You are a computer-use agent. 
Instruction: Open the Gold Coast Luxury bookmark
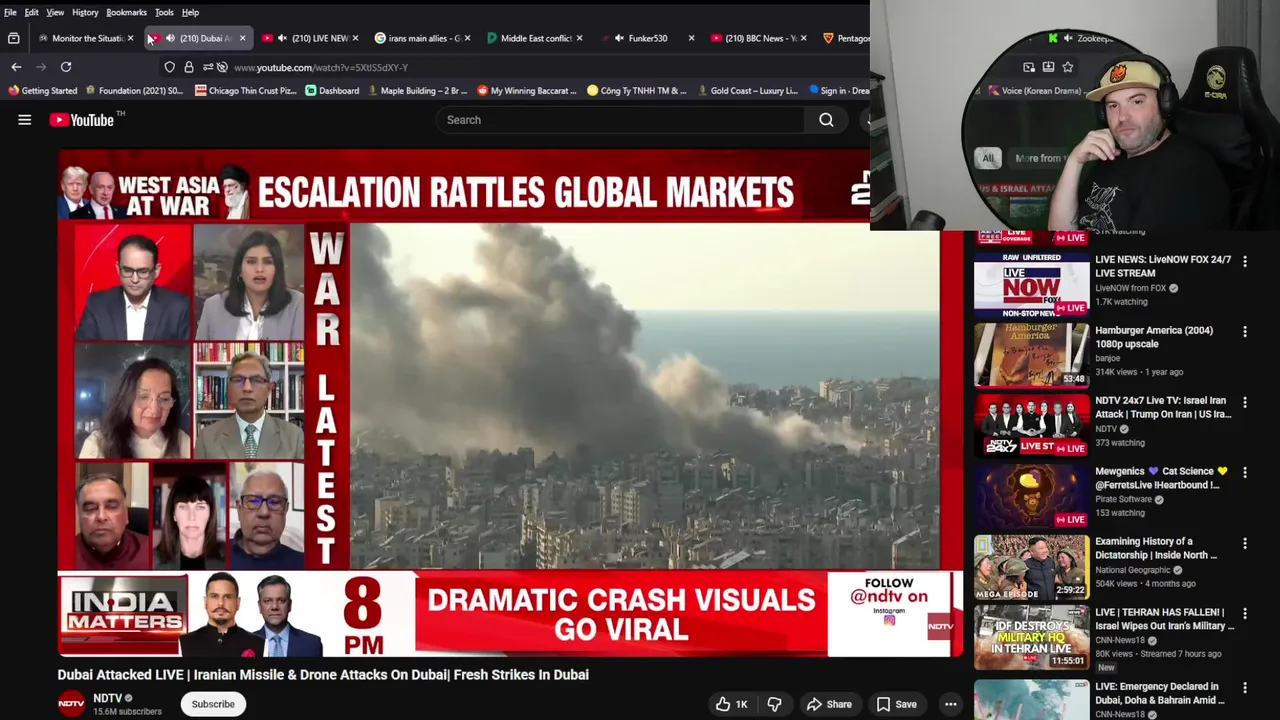[x=747, y=90]
